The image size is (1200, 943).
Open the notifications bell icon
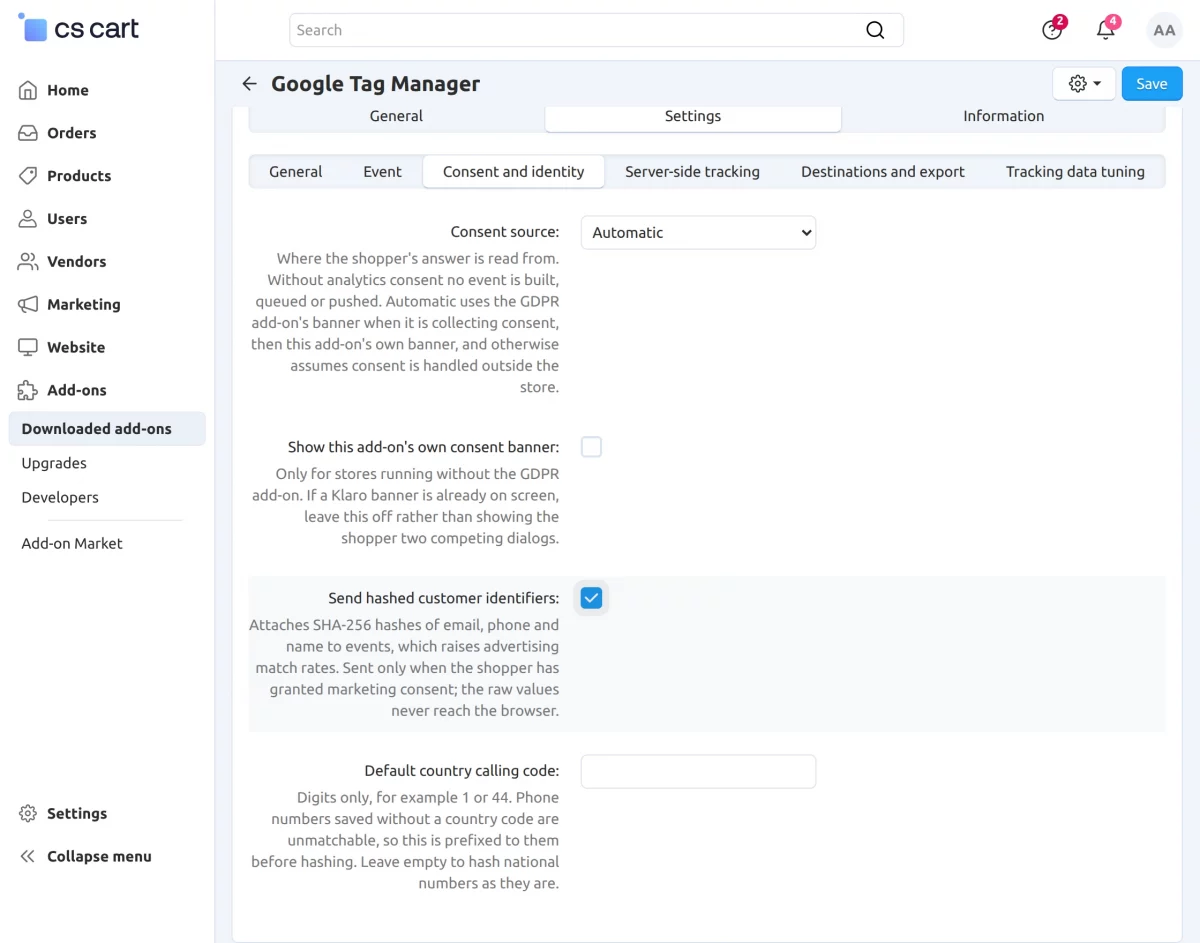tap(1106, 29)
